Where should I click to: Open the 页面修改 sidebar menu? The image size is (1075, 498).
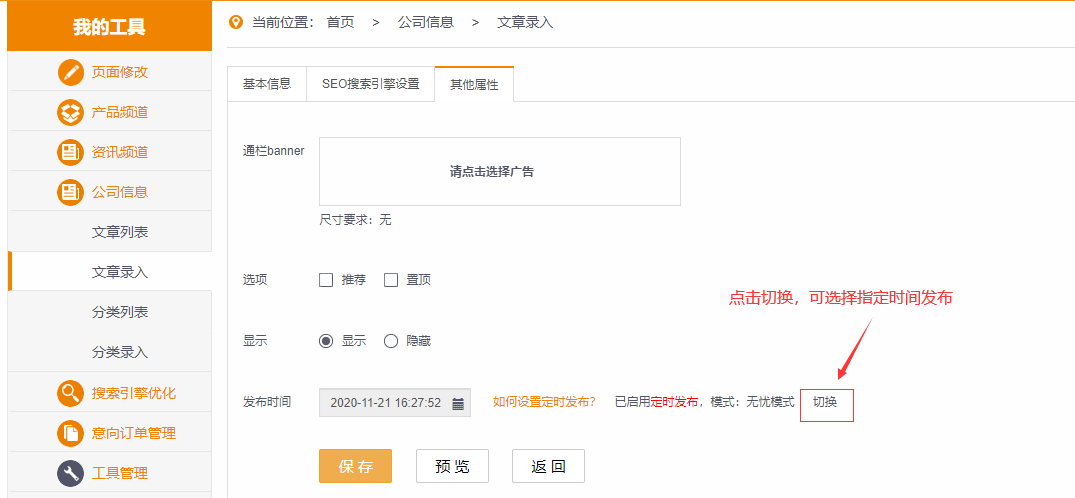coord(110,72)
